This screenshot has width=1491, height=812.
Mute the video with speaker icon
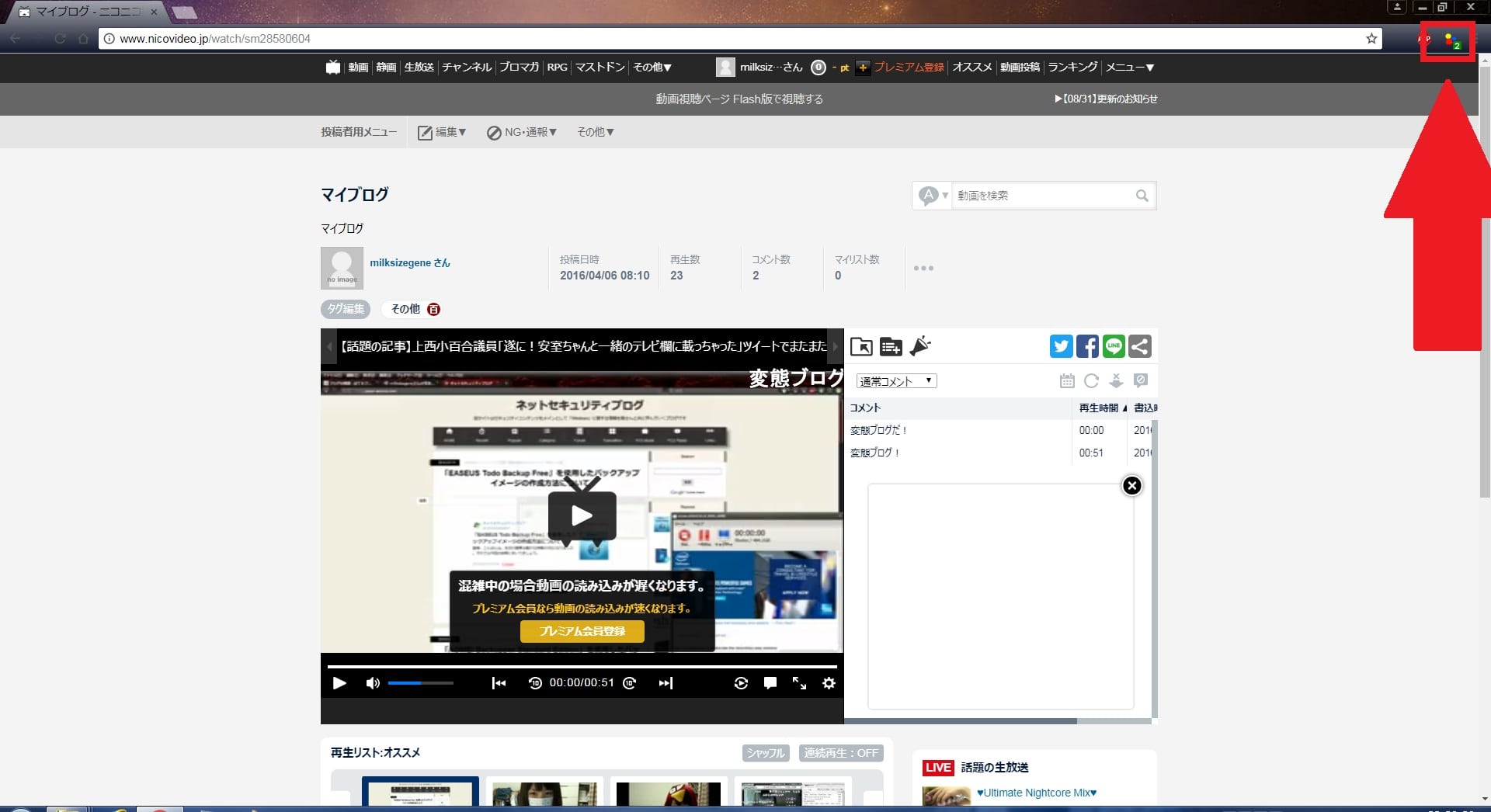(373, 683)
